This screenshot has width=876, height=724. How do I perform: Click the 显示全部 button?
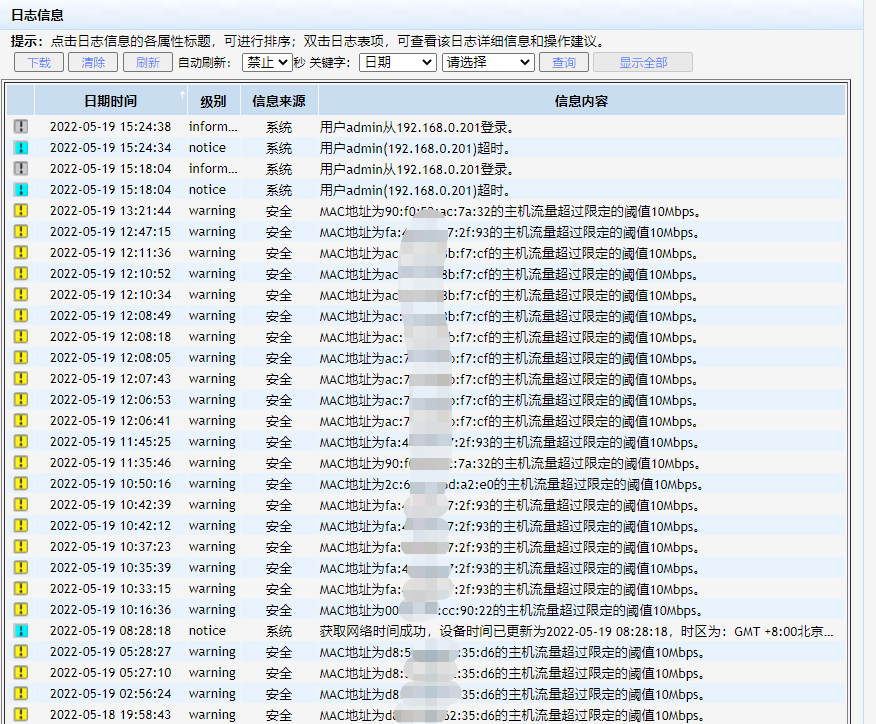point(643,63)
